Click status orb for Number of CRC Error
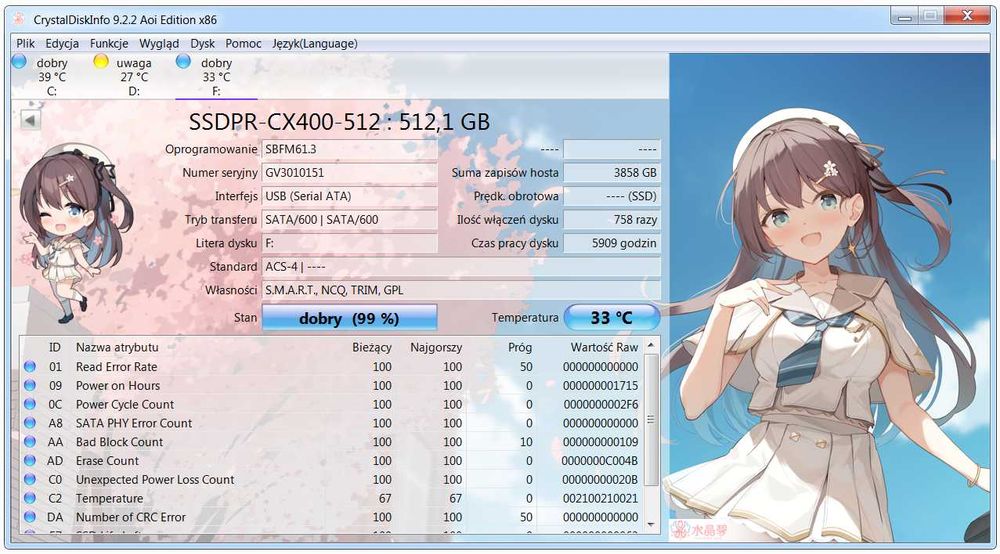 (29, 517)
